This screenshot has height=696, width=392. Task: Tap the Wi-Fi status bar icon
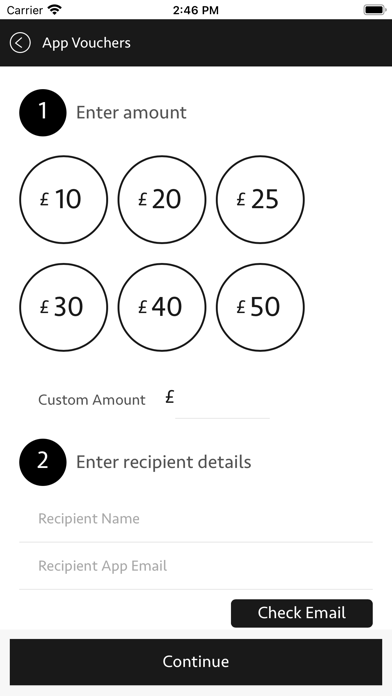tap(55, 10)
